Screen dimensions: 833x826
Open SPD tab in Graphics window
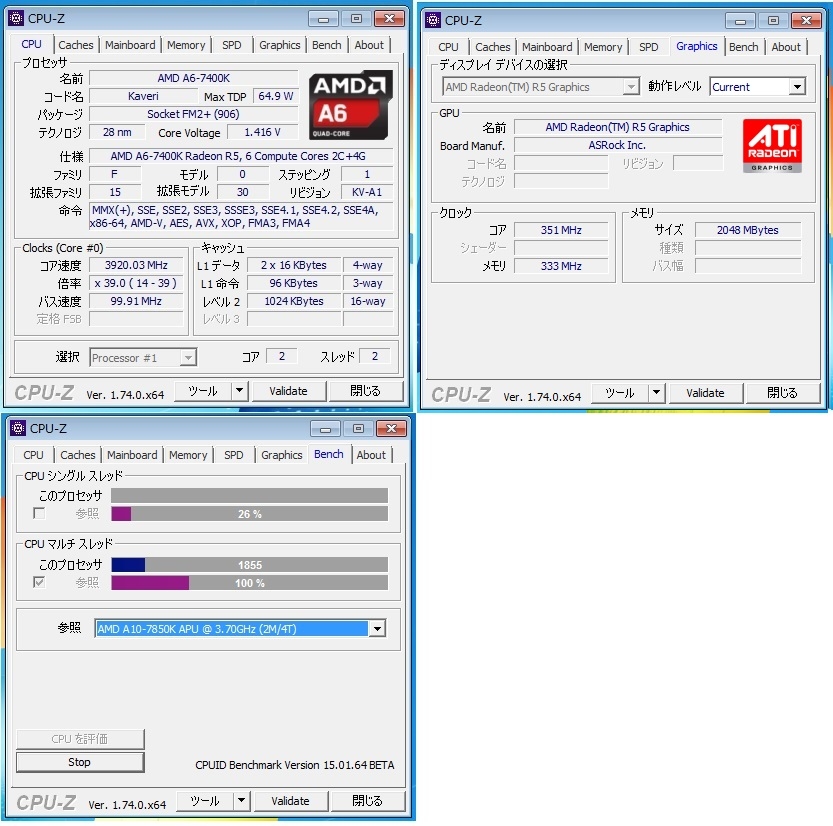649,47
